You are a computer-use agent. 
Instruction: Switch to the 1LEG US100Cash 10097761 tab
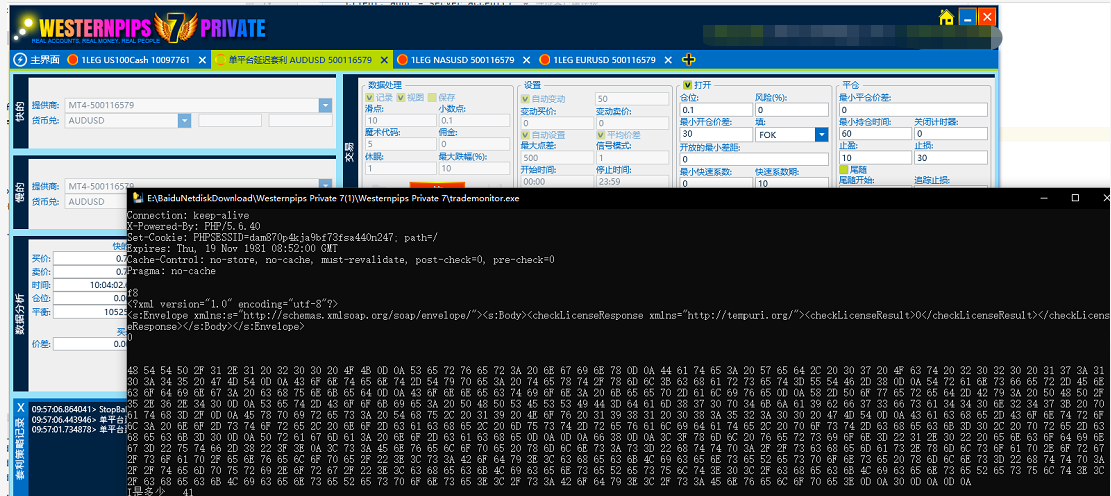135,60
